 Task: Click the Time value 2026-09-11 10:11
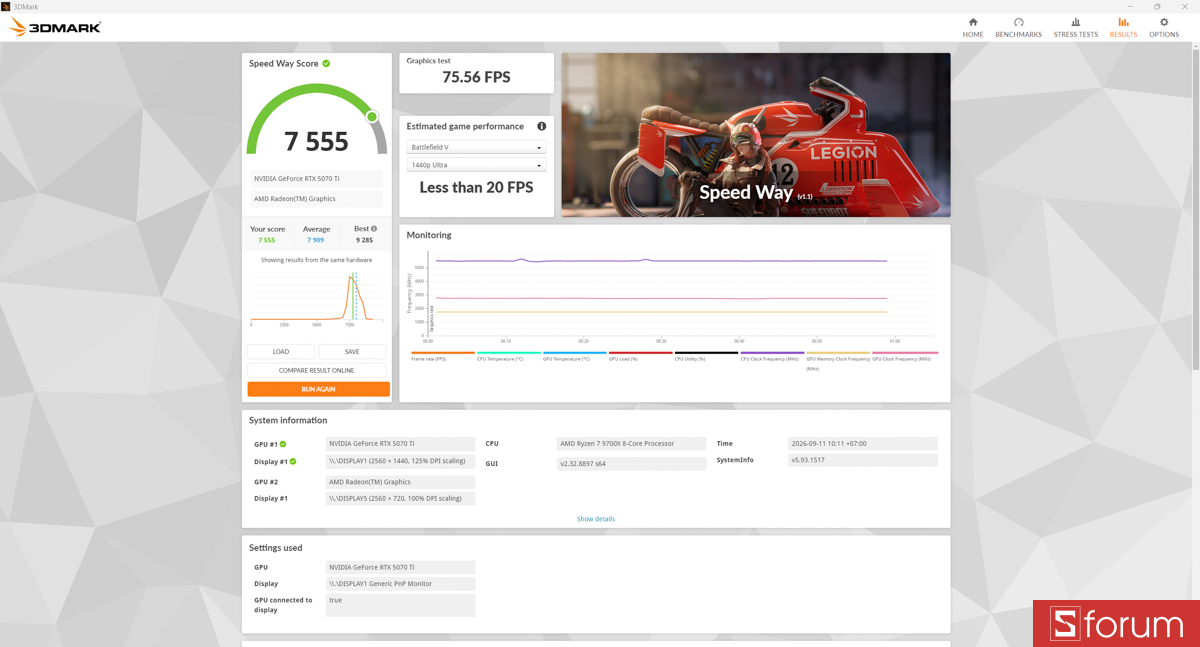click(x=863, y=444)
